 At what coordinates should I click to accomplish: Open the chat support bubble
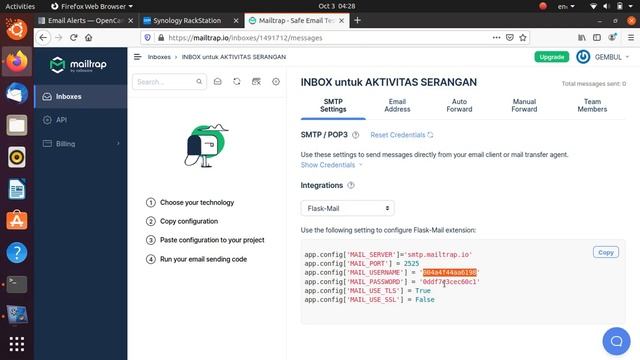(616, 341)
